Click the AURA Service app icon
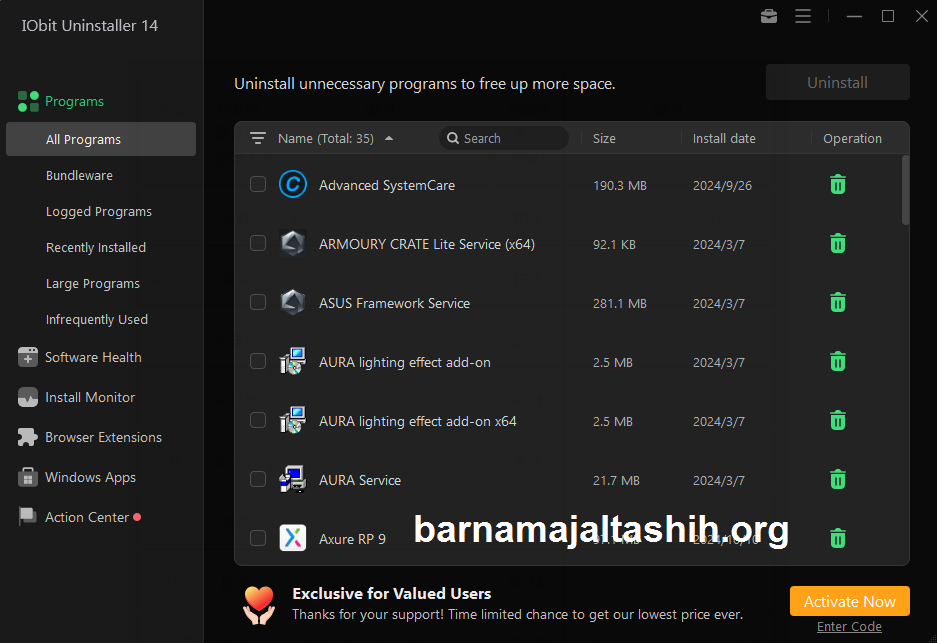The image size is (937, 643). click(x=293, y=479)
